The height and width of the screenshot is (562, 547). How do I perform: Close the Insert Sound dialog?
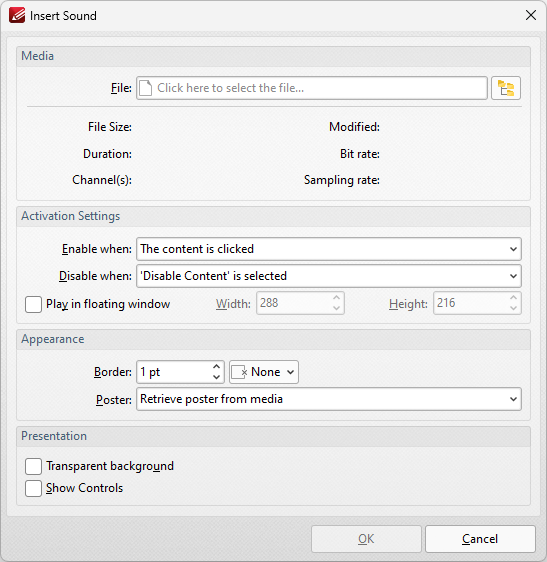(531, 15)
